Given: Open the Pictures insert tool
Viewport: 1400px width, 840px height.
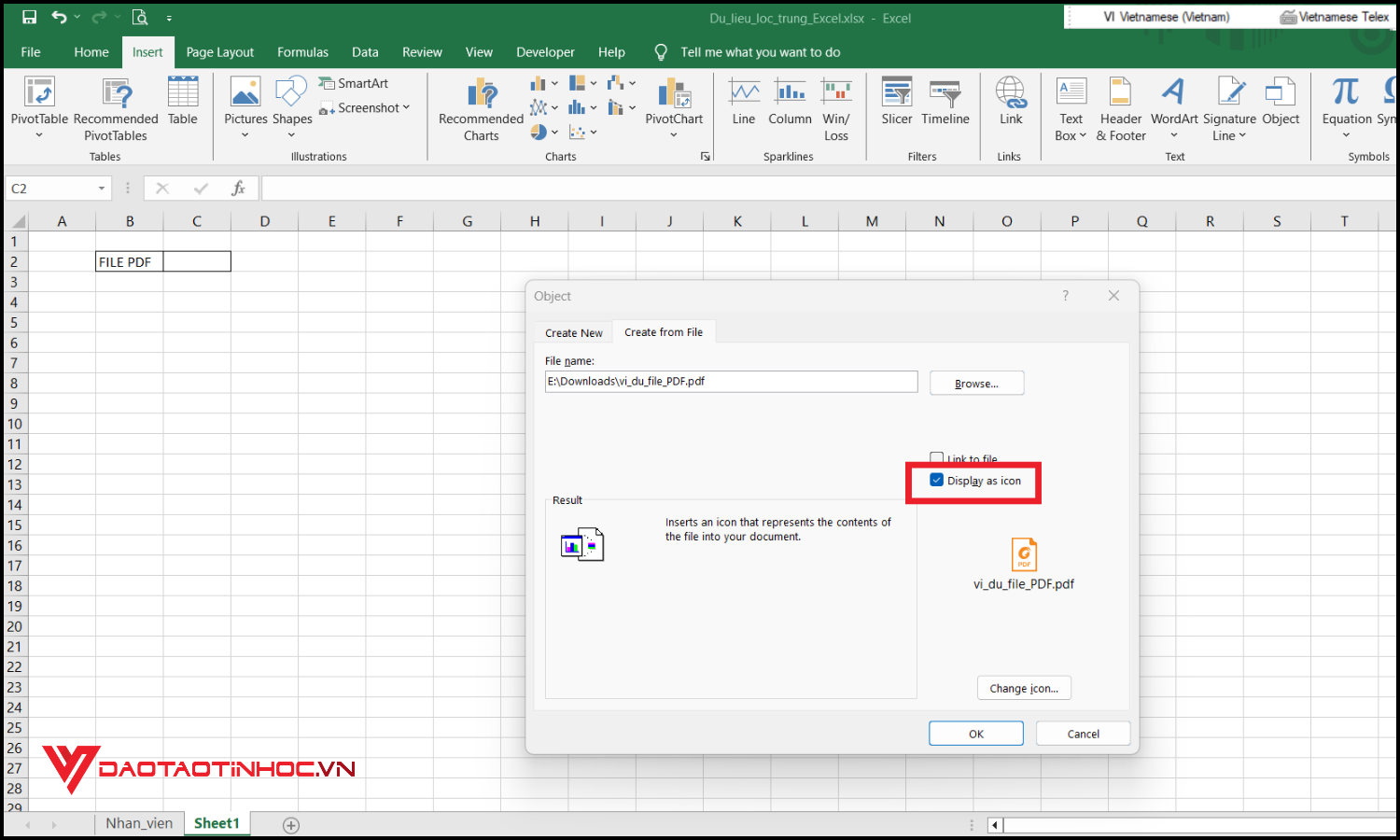Looking at the screenshot, I should coord(245,93).
